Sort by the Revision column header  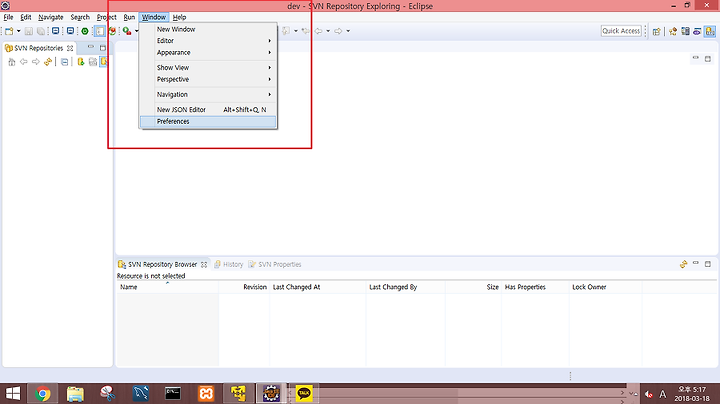pyautogui.click(x=244, y=287)
